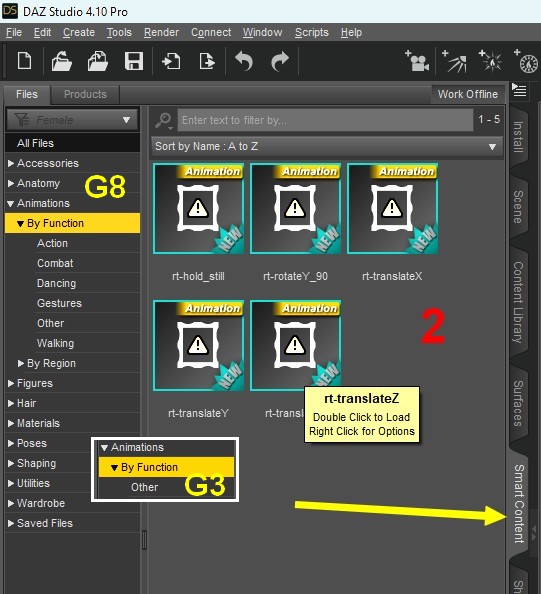Open the Scripts menu
The image size is (541, 594).
point(312,33)
